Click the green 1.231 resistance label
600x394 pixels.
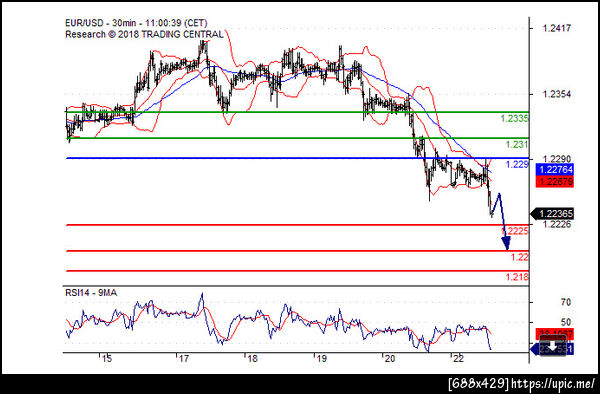517,145
